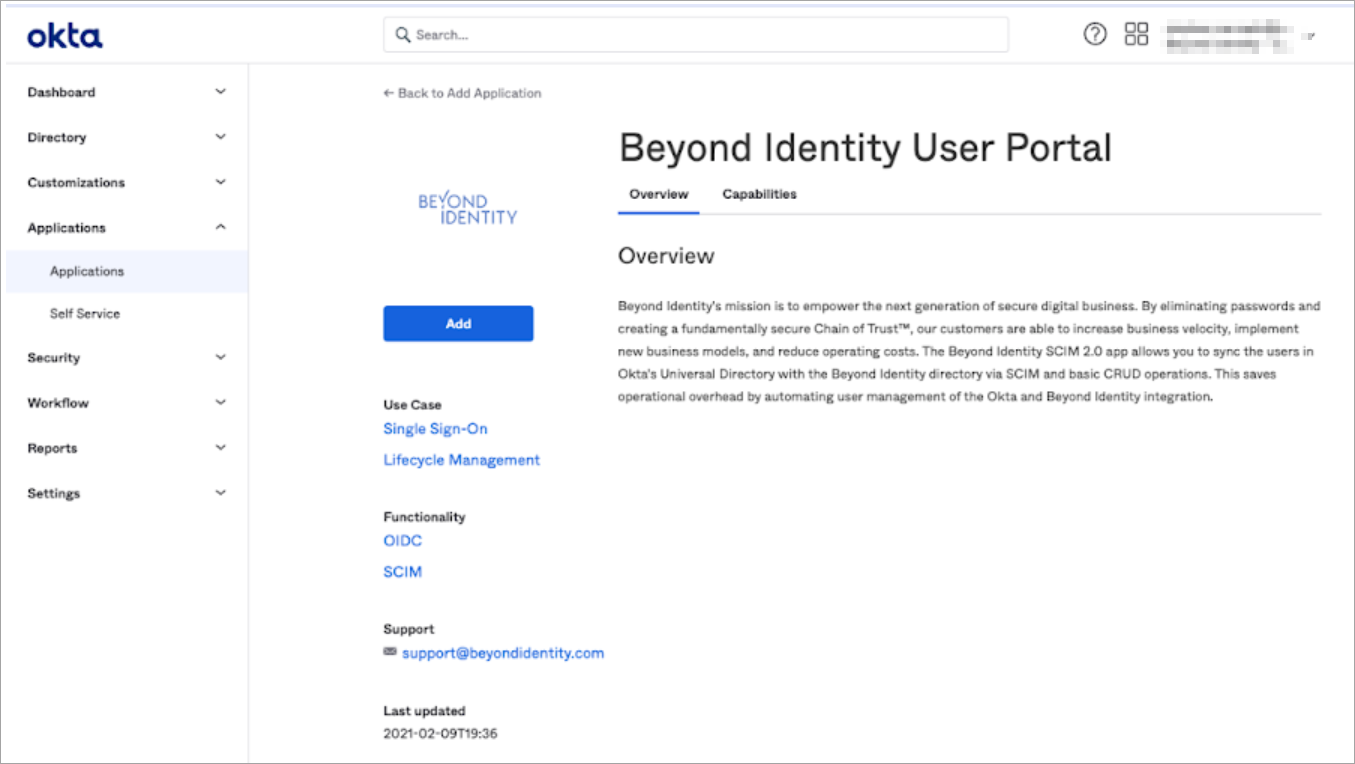Open the Single Sign-On use case link
The height and width of the screenshot is (764, 1355).
[435, 428]
